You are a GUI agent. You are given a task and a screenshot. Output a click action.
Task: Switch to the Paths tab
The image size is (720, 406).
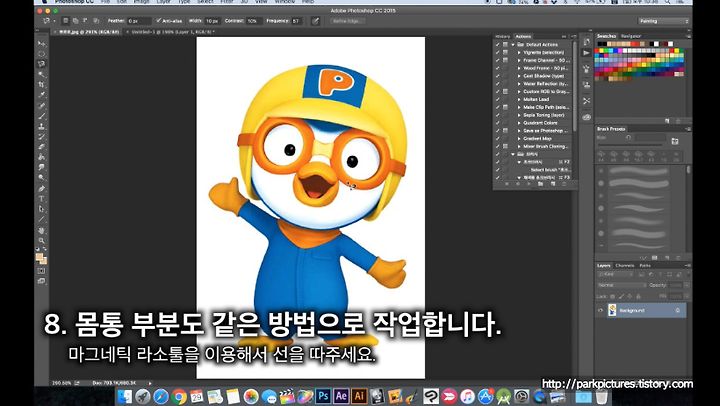tap(645, 265)
